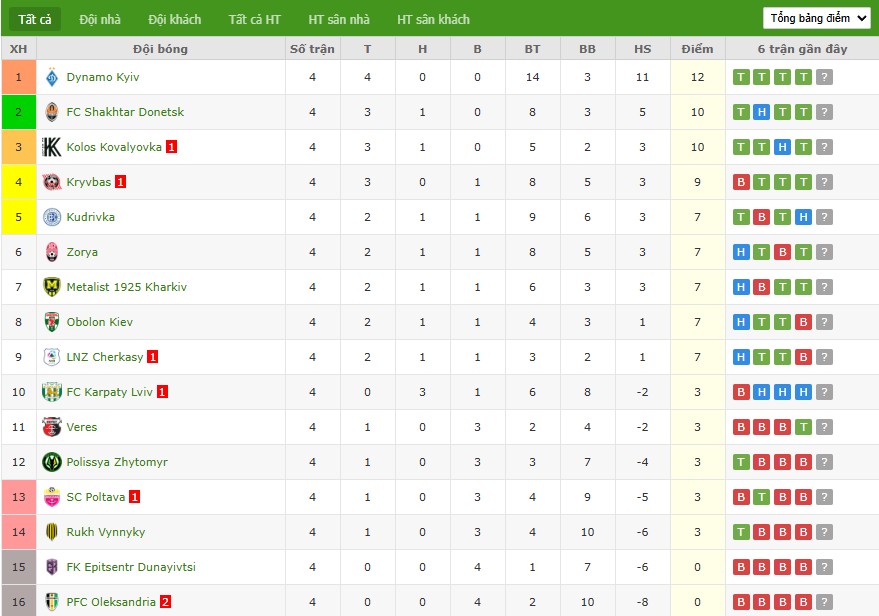Open the FK Epitsentr Dunayivtsi link
This screenshot has height=616, width=879.
coord(131,567)
